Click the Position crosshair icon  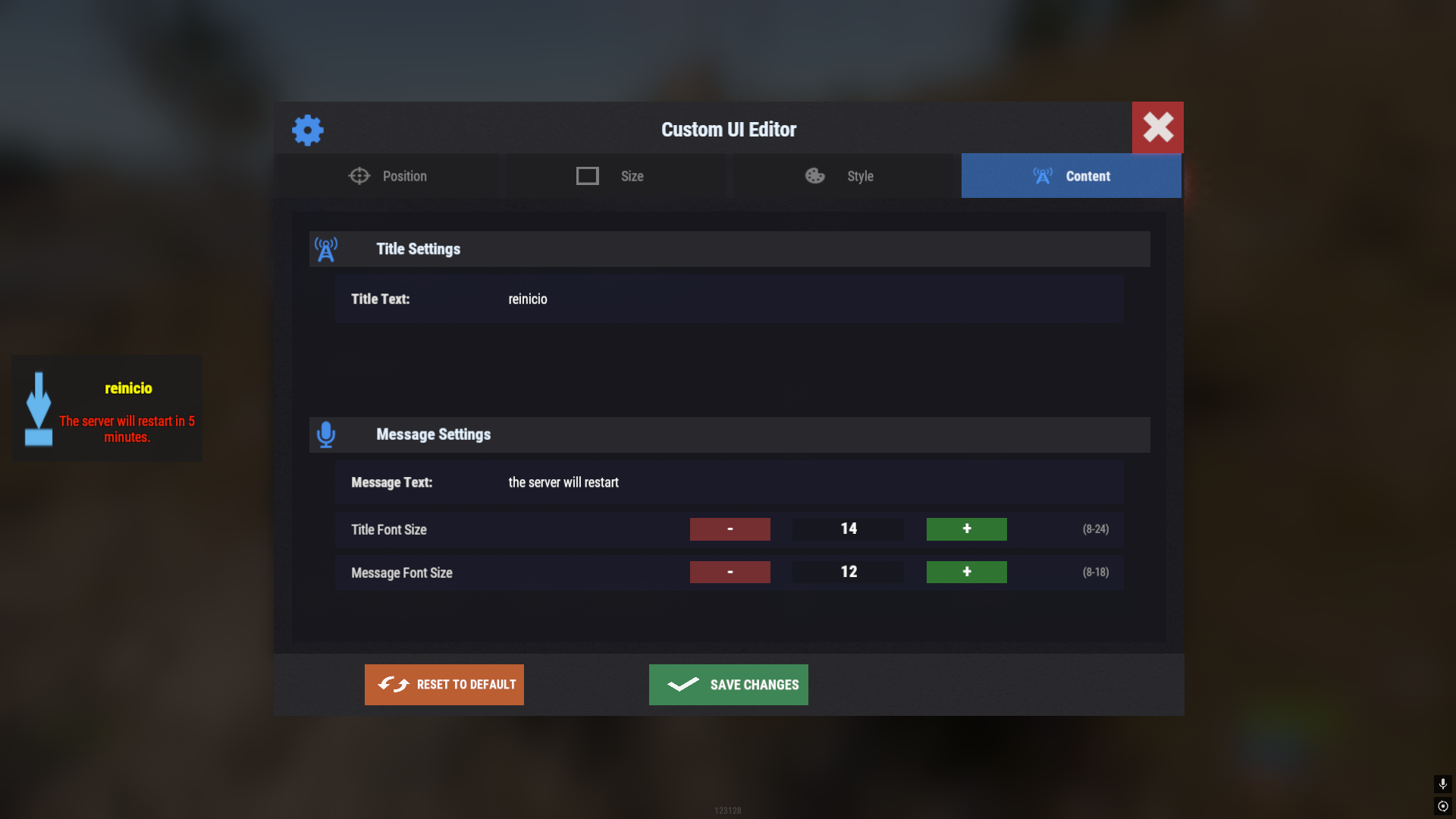tap(359, 176)
